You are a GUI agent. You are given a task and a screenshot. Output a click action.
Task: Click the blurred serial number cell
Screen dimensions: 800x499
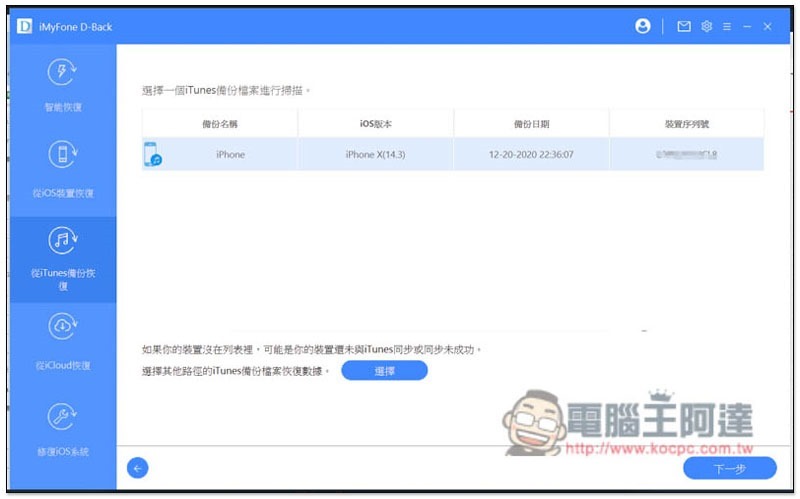point(687,154)
